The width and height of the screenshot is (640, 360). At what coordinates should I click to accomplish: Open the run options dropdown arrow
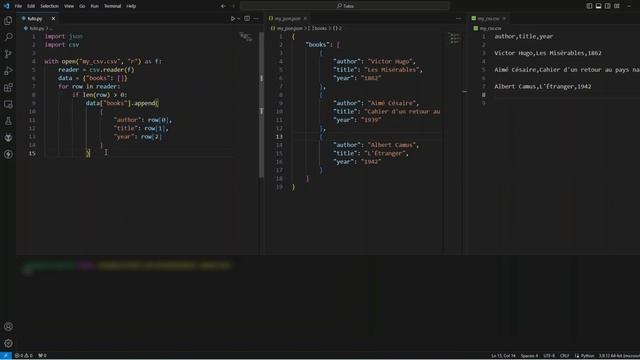tap(239, 18)
